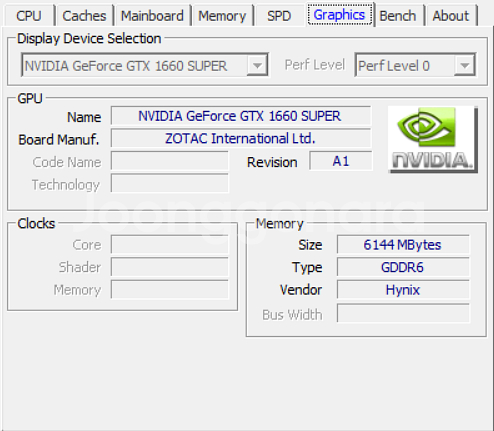Click the empty Core clock field
The image size is (494, 431).
(170, 245)
